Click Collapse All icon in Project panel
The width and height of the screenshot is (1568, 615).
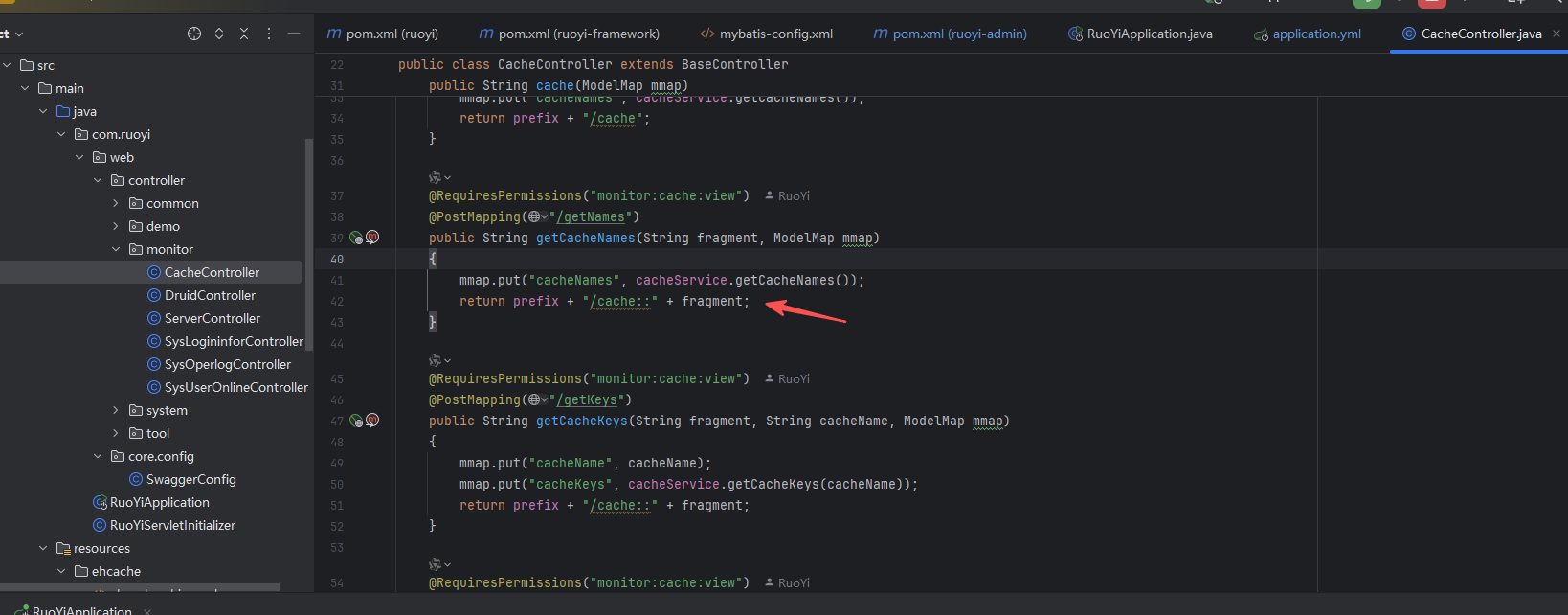coord(244,34)
